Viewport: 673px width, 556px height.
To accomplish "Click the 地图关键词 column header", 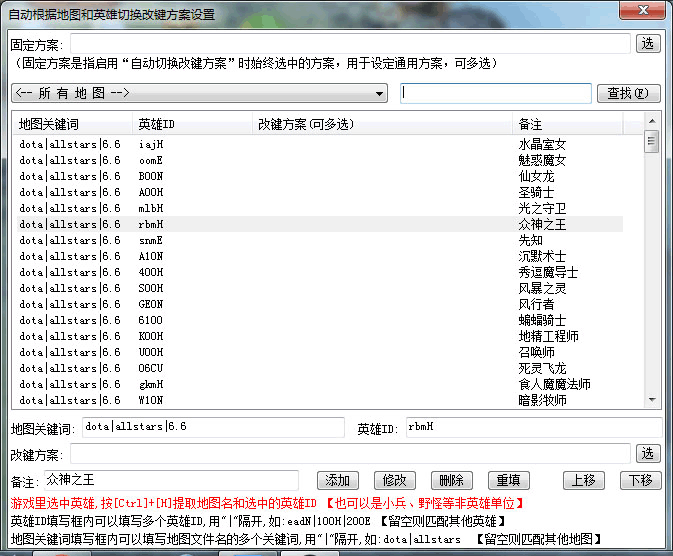I will click(x=73, y=125).
